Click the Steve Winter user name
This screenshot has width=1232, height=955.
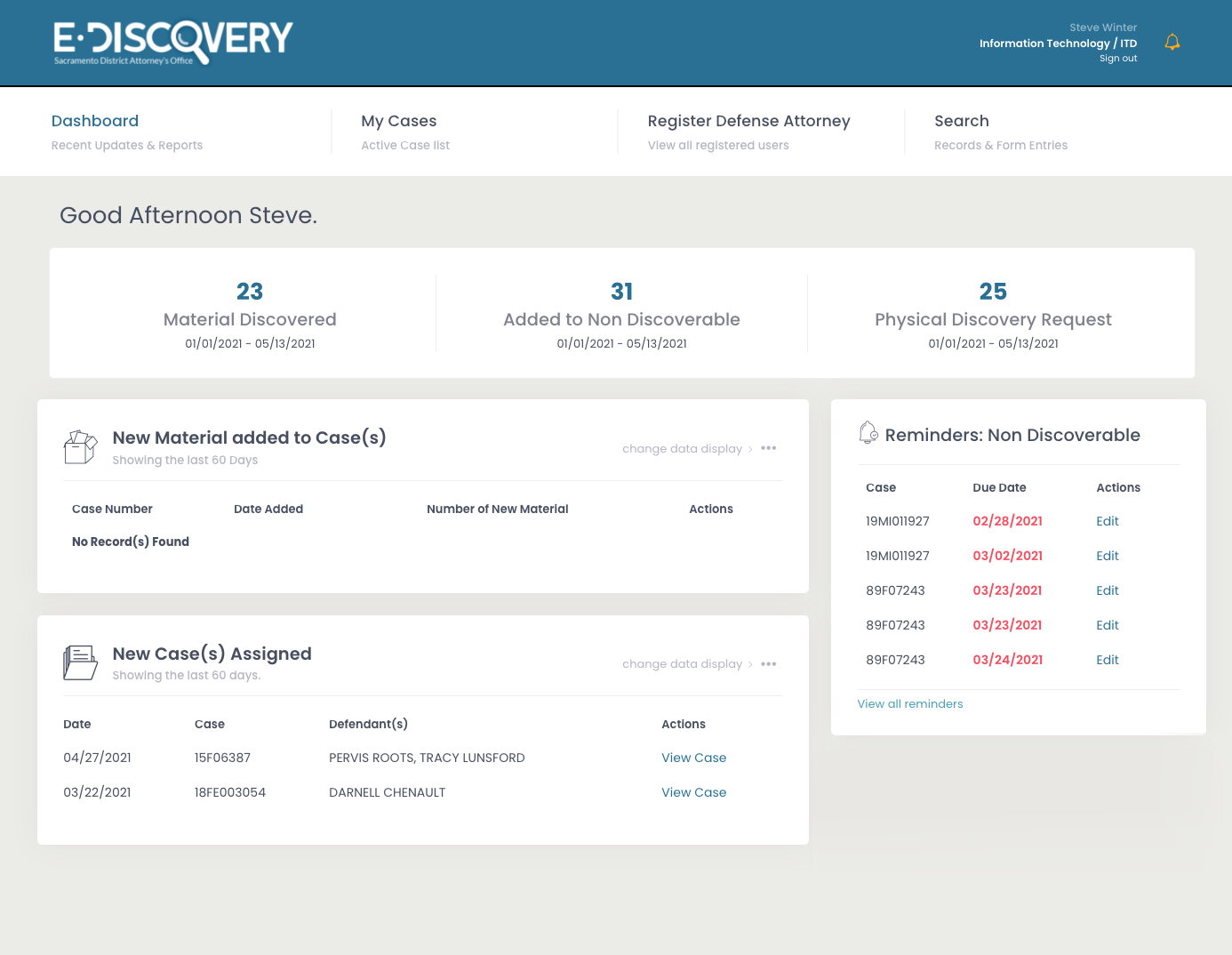1103,28
